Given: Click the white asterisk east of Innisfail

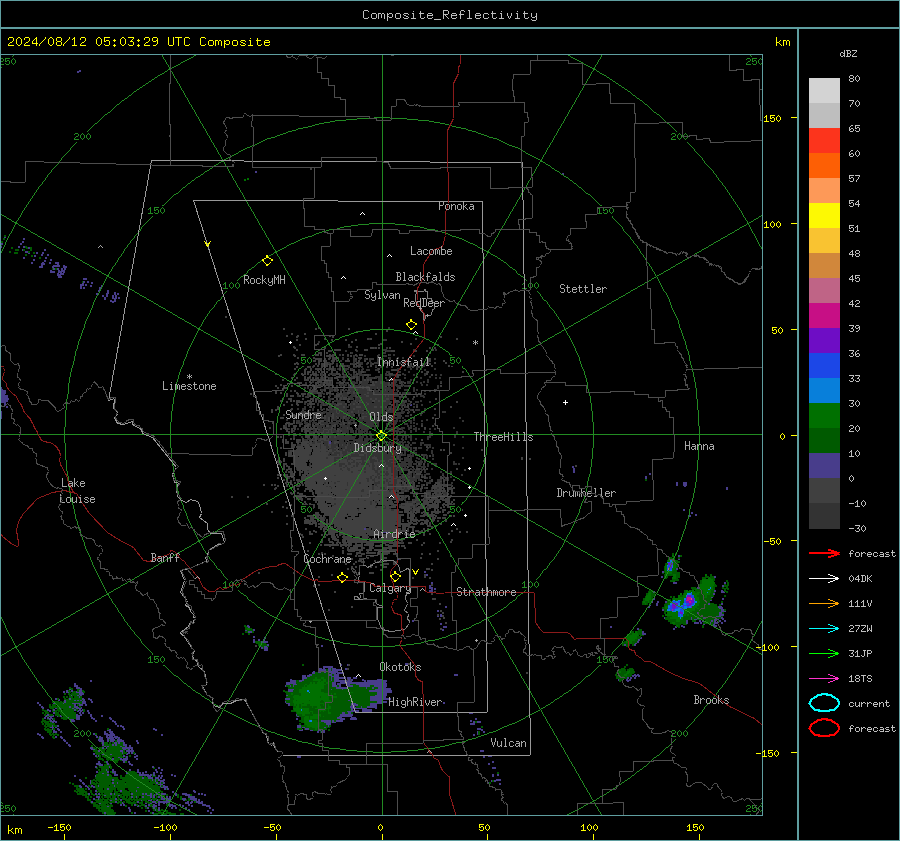Looking at the screenshot, I should [475, 343].
